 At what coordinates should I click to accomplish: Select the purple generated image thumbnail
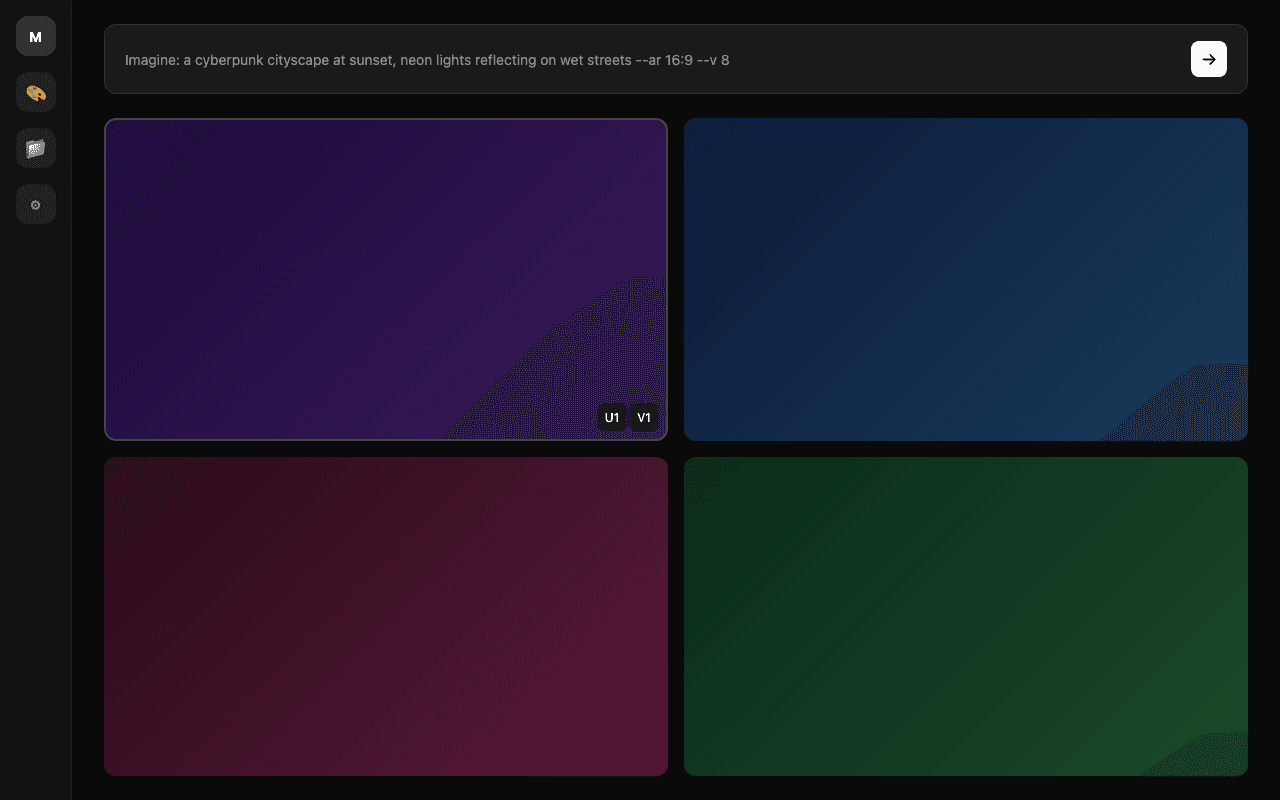click(x=386, y=279)
